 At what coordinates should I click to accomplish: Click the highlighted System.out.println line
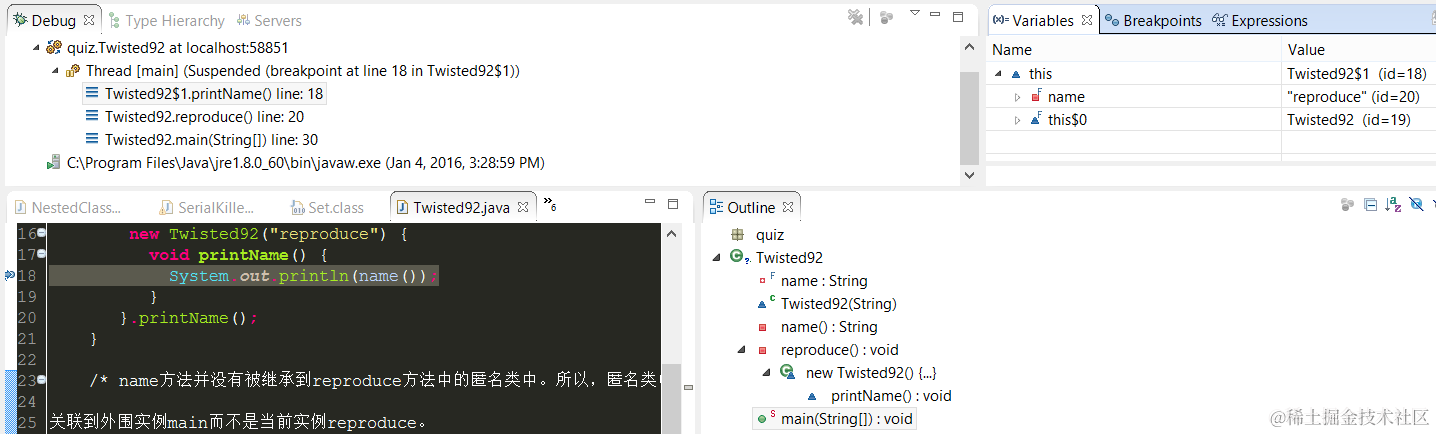pyautogui.click(x=244, y=276)
